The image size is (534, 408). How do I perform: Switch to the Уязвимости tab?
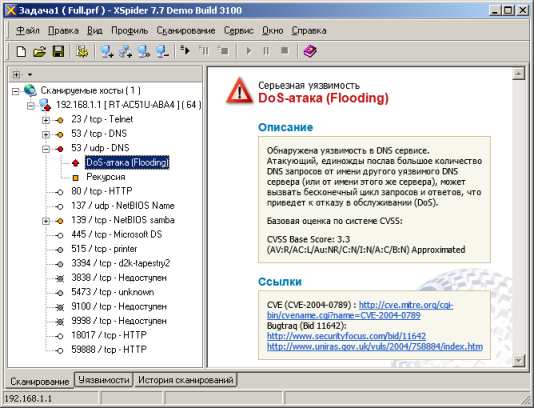click(x=104, y=380)
